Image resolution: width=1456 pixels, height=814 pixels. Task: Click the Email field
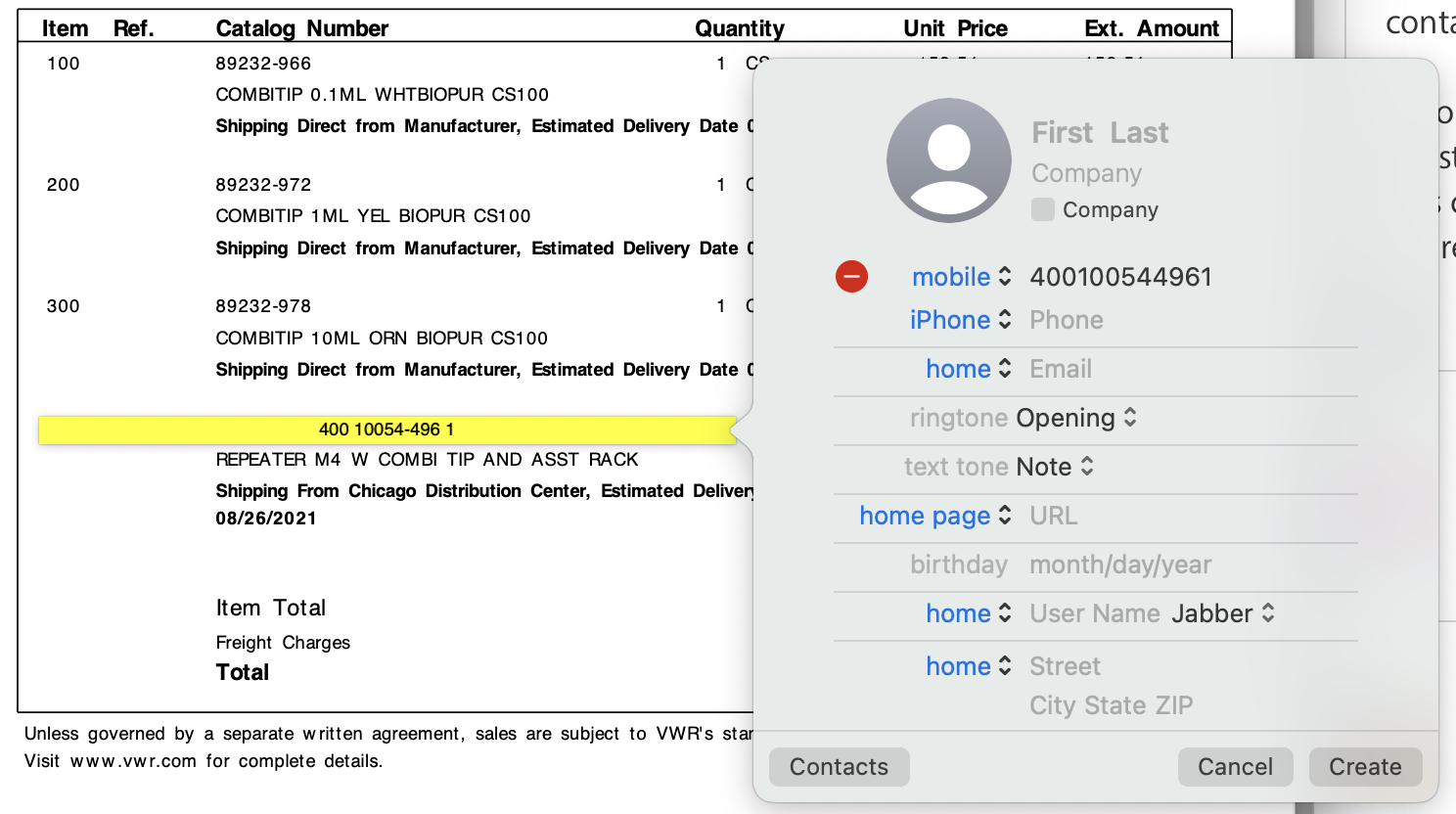[1061, 369]
